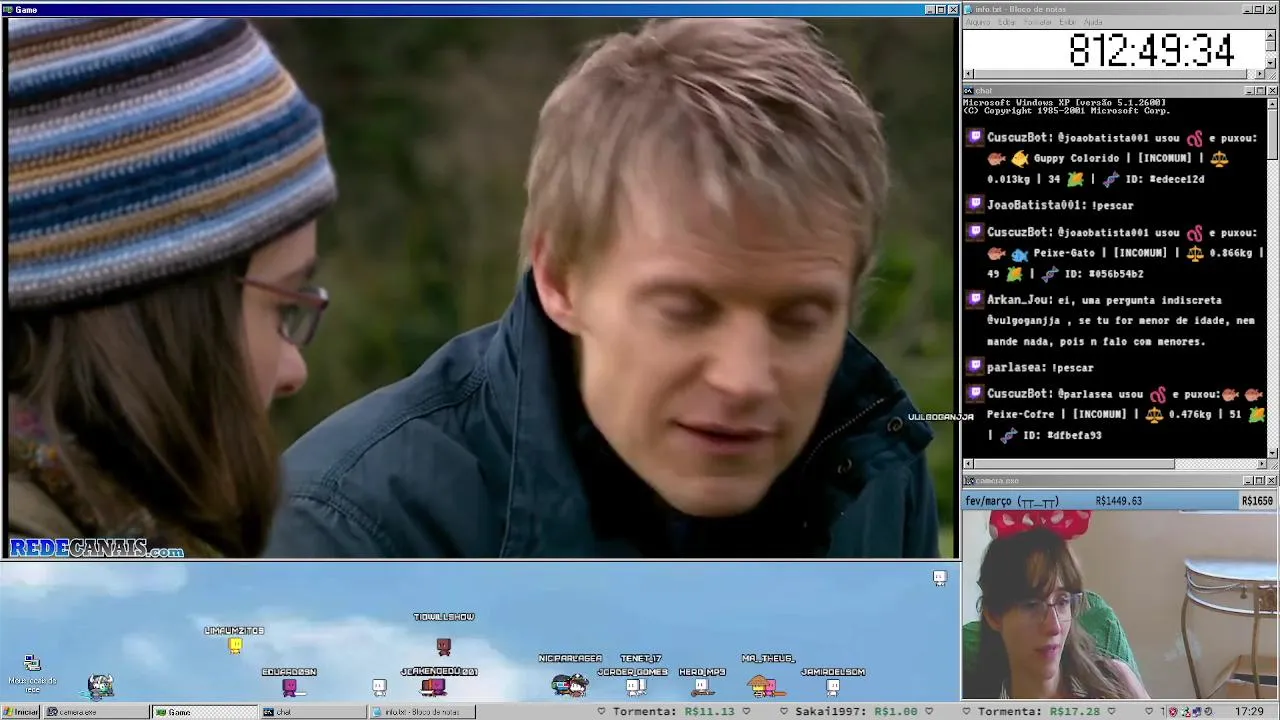Click the webcam video feed
This screenshot has height=720, width=1280.
[1120, 604]
